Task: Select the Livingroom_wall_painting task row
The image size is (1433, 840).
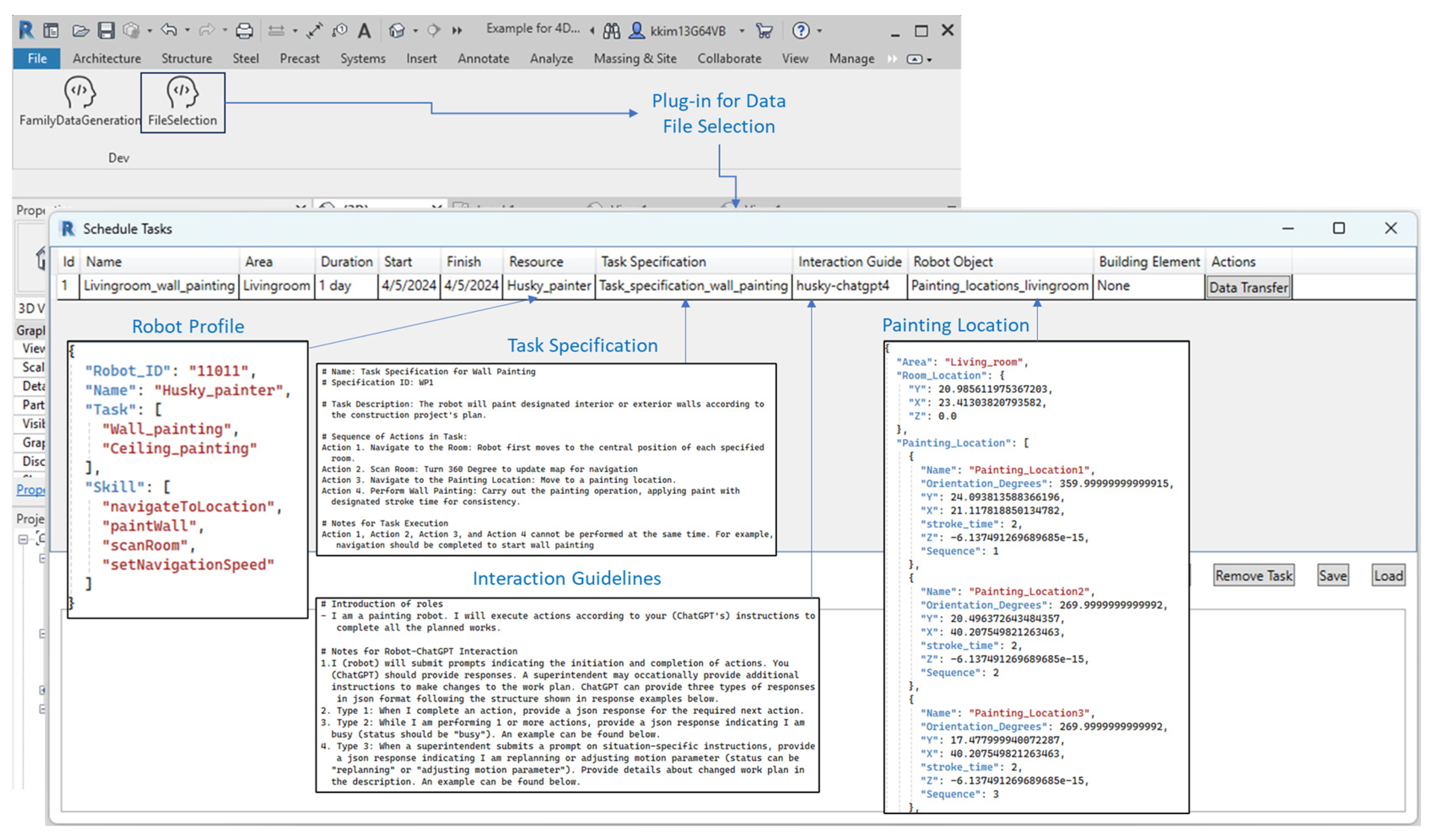Action: [160, 286]
